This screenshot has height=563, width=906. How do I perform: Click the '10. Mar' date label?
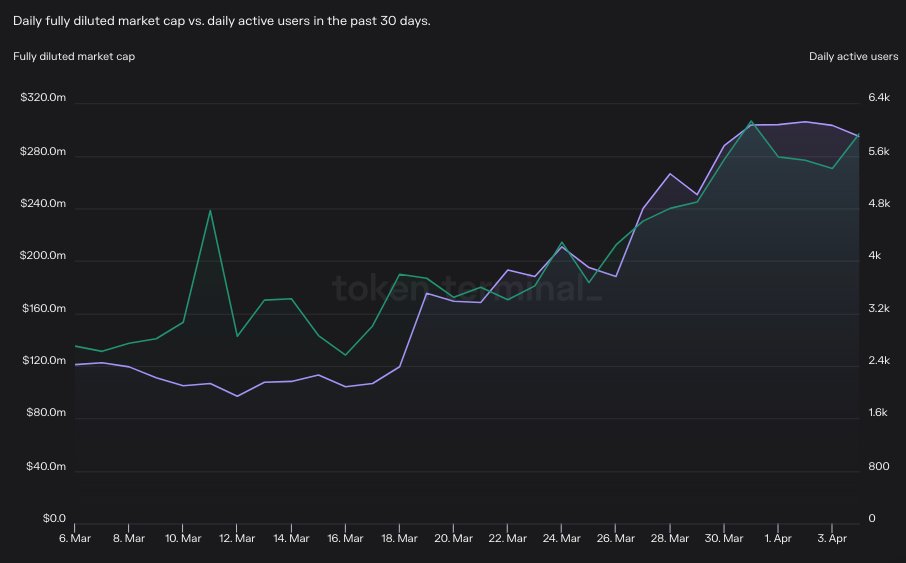183,538
